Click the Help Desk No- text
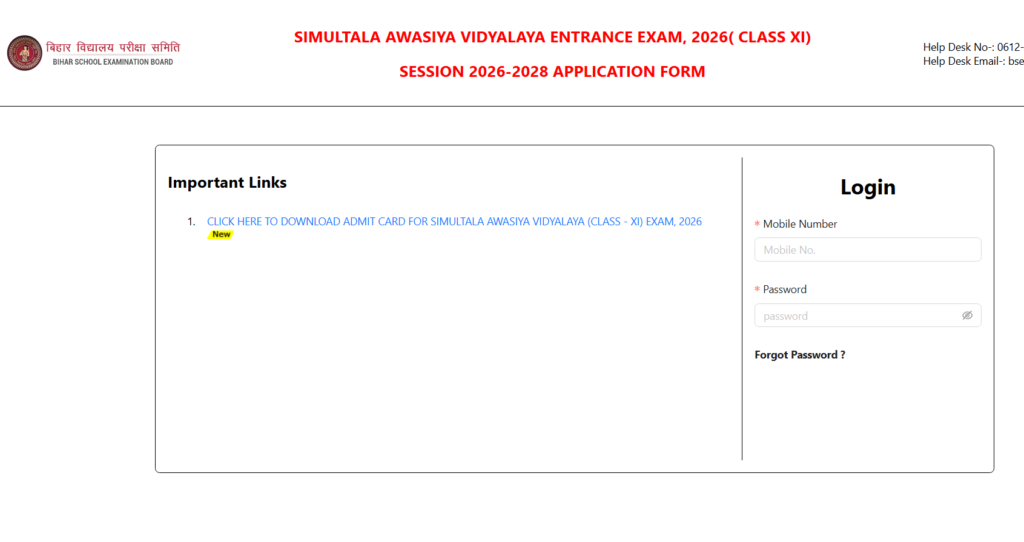The height and width of the screenshot is (542, 1024). 973,47
